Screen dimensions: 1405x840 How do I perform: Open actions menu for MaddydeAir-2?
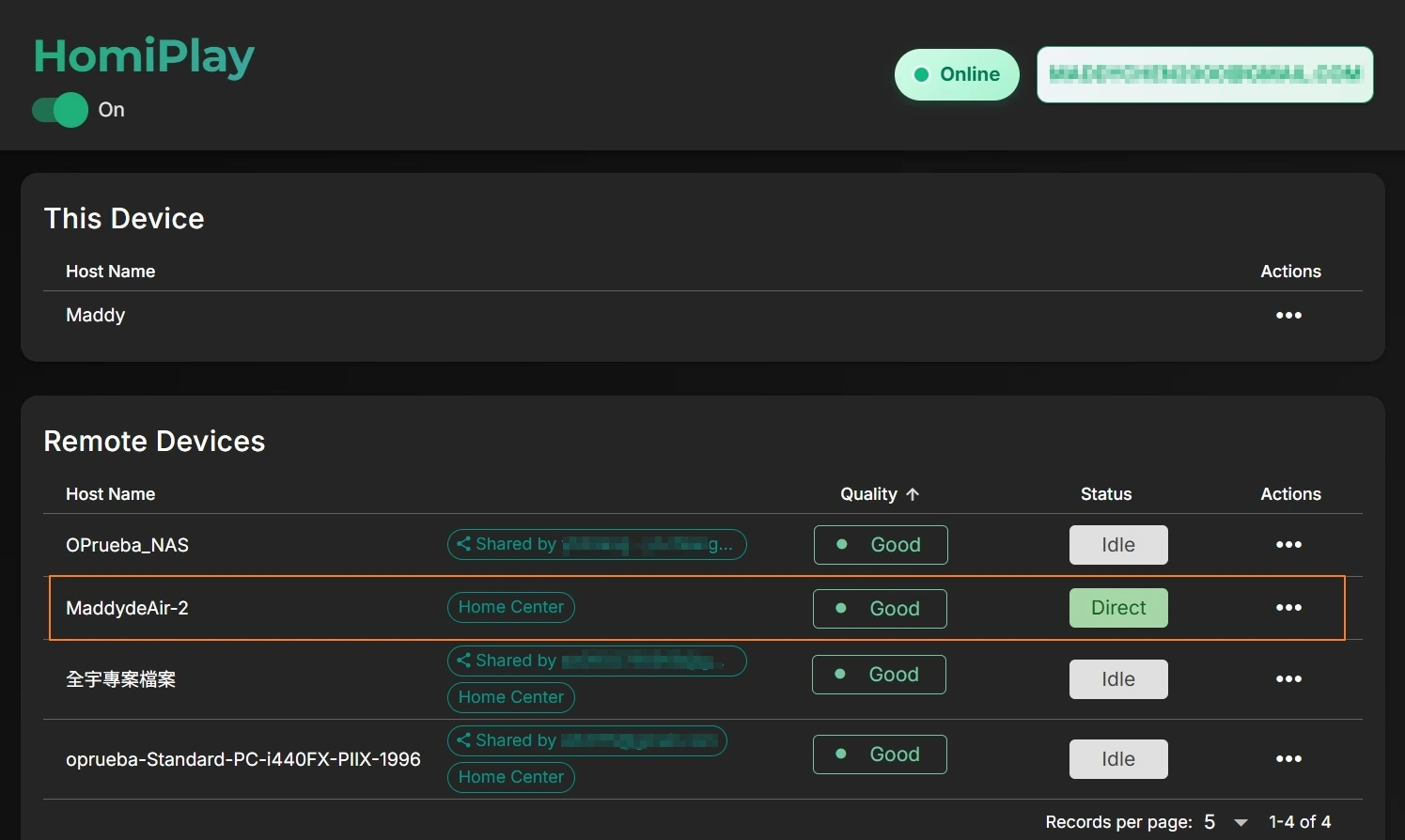click(x=1288, y=608)
